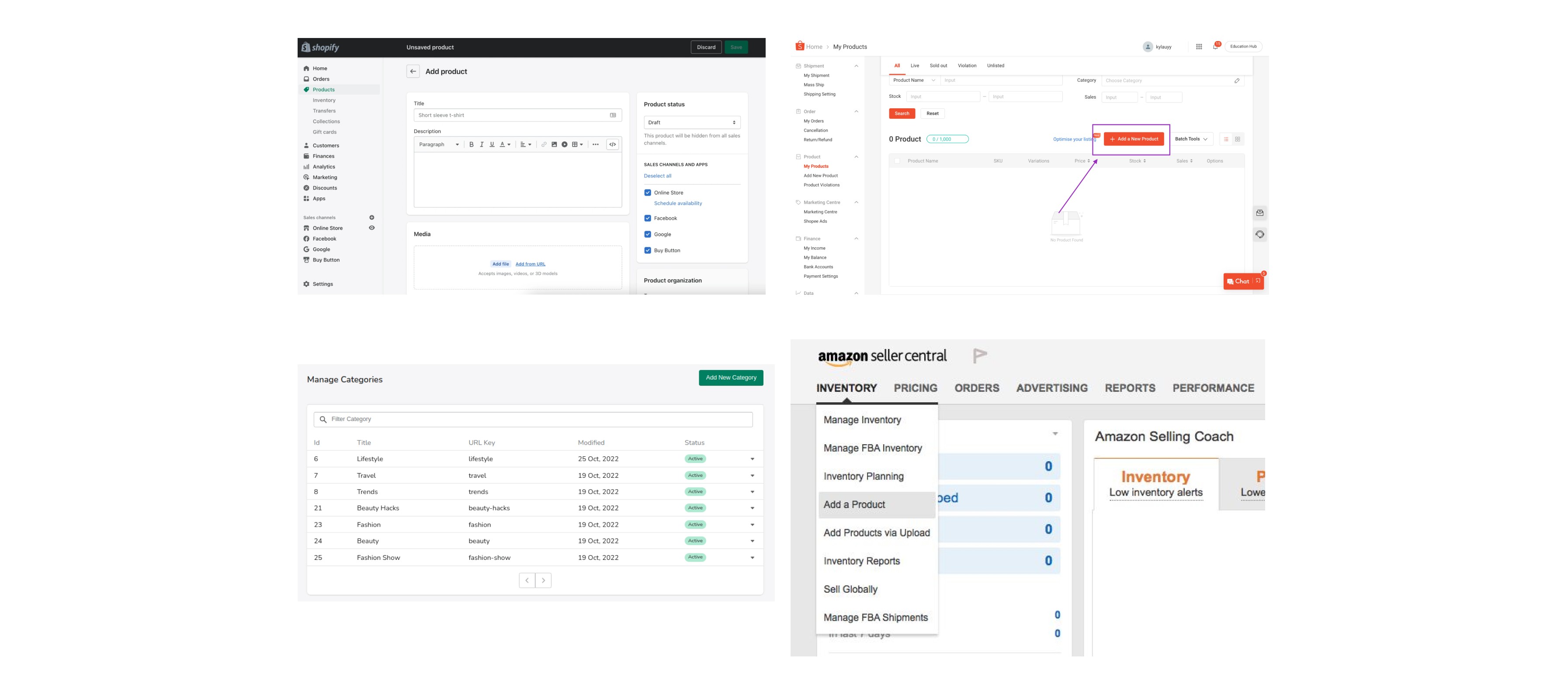1568x694 pixels.
Task: Toggle bold formatting in description editor
Action: pos(471,145)
